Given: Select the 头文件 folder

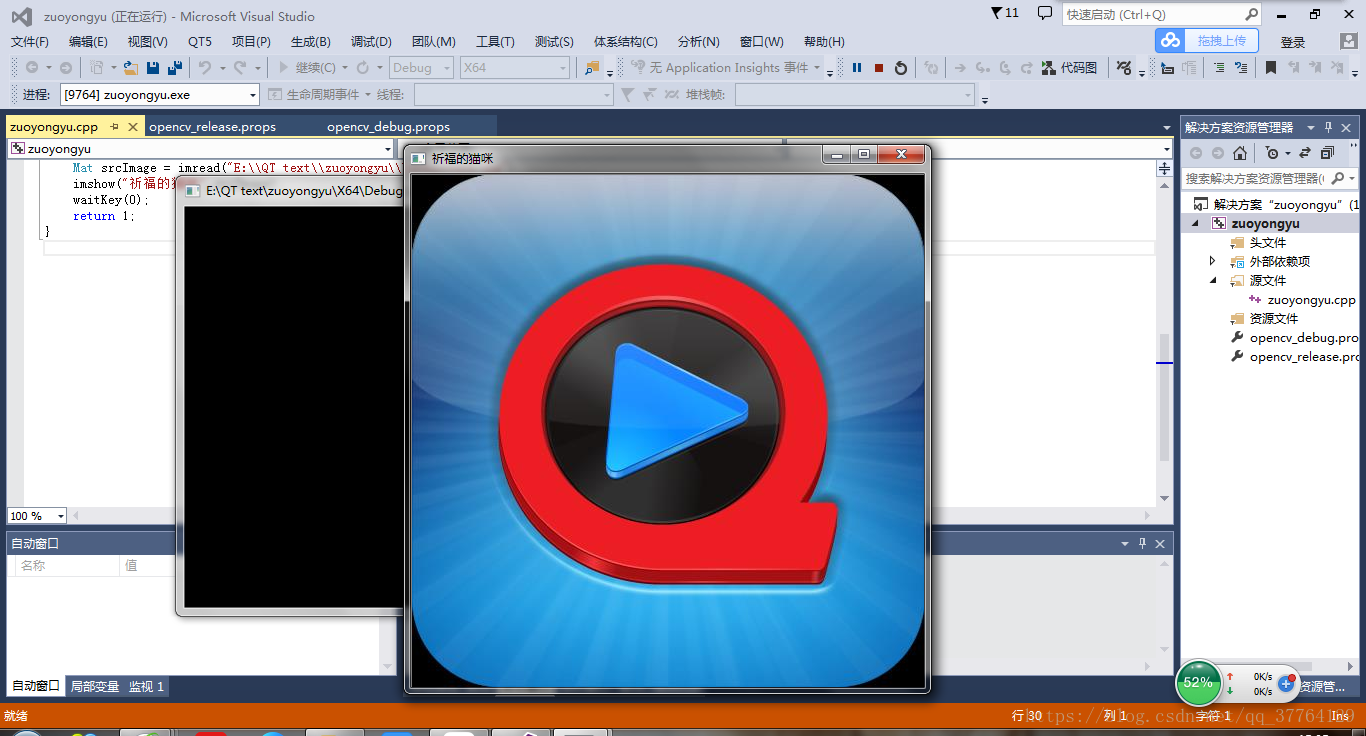Looking at the screenshot, I should (x=1268, y=242).
